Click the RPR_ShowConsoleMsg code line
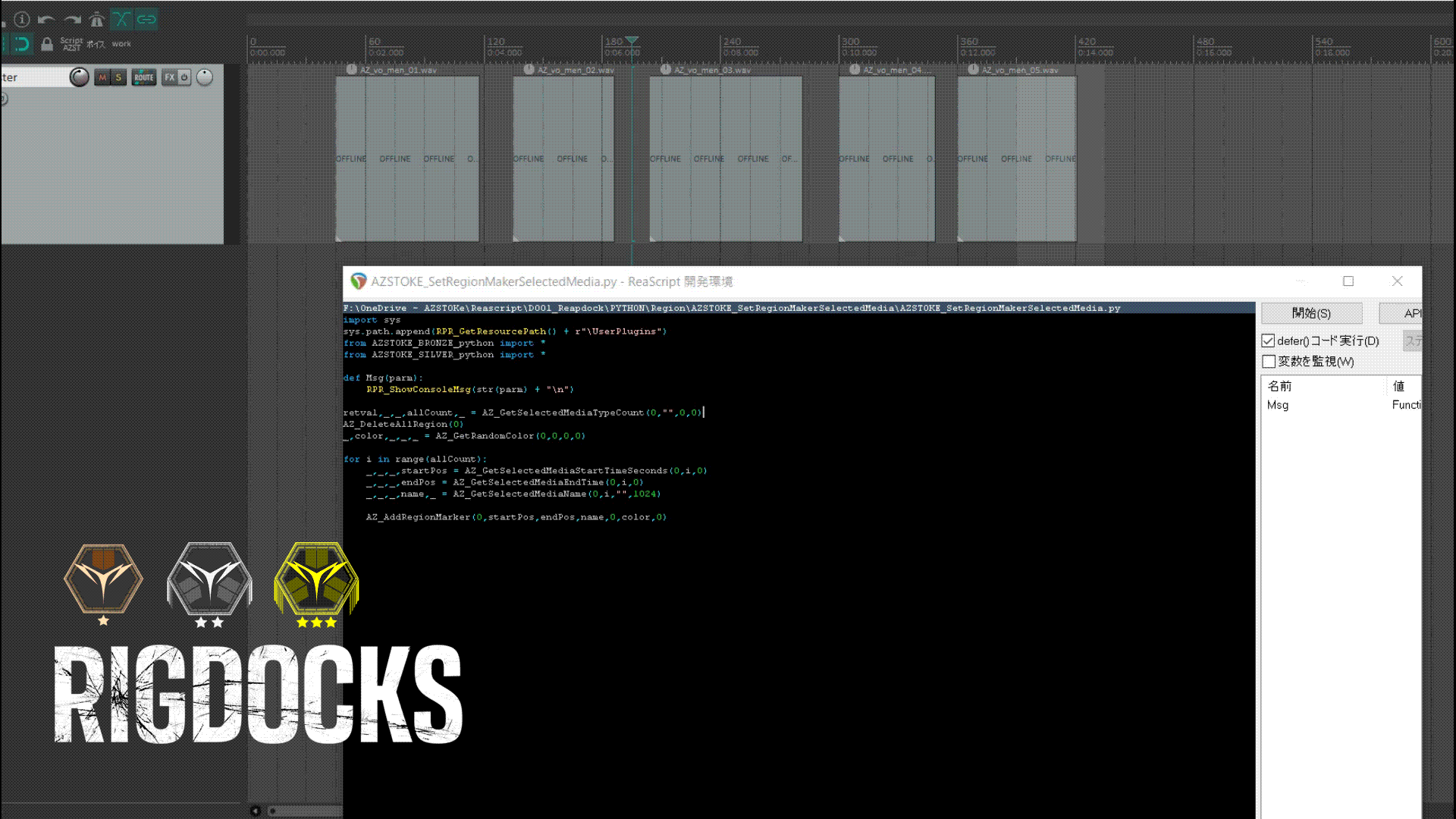Image resolution: width=1456 pixels, height=819 pixels. (470, 389)
